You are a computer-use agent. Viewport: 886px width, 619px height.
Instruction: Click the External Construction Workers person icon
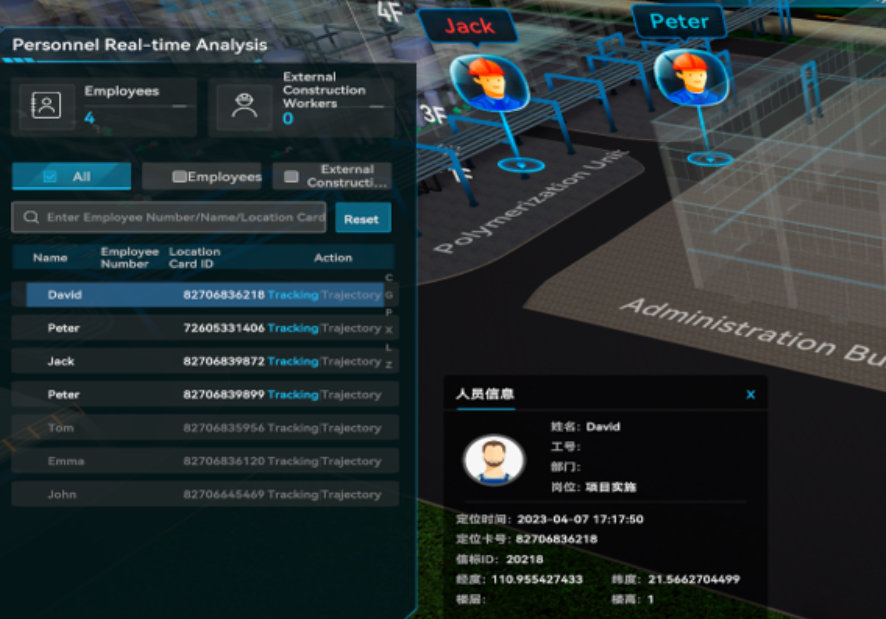coord(245,106)
